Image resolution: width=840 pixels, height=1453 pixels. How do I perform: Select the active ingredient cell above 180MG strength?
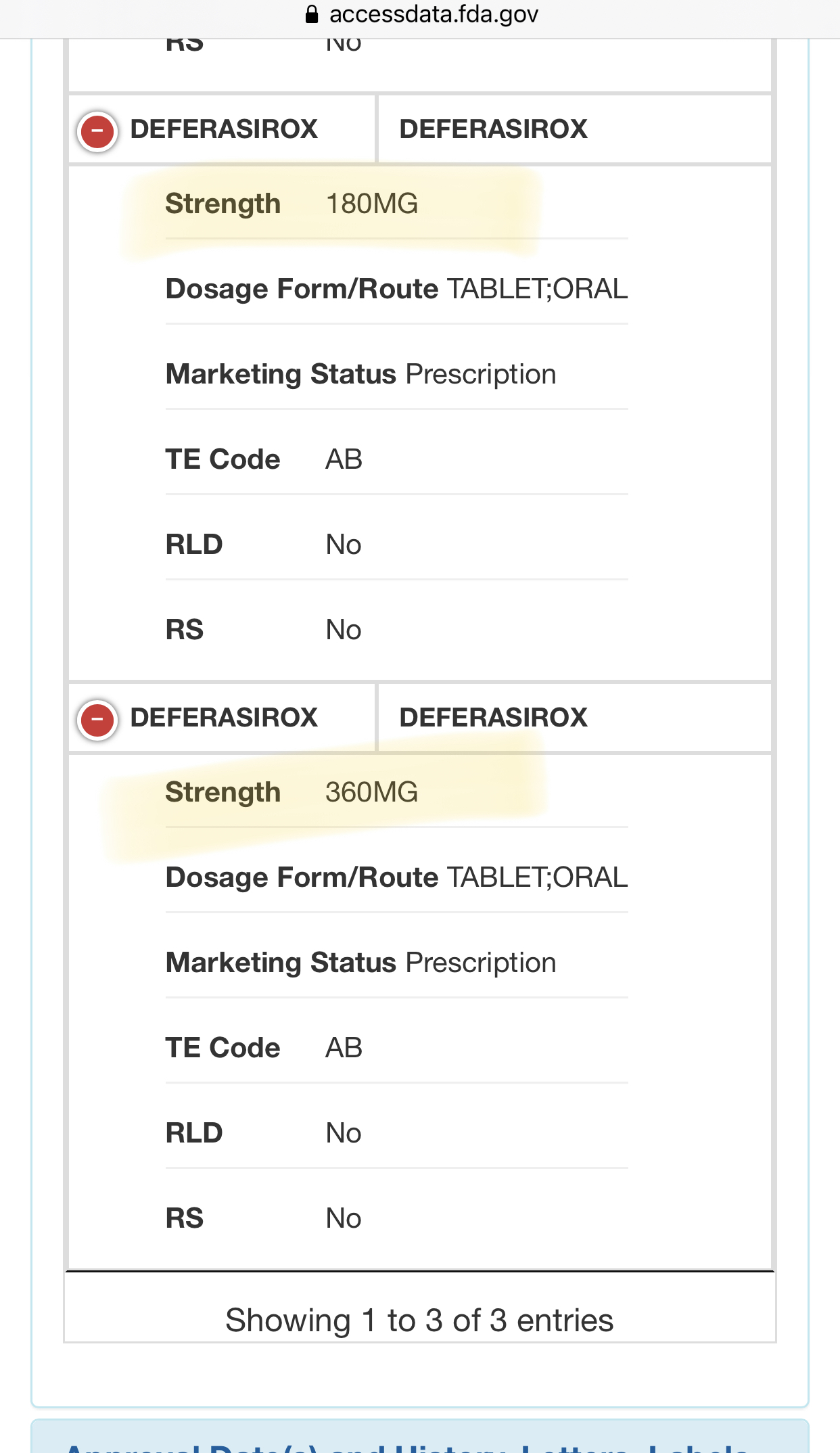tap(493, 129)
